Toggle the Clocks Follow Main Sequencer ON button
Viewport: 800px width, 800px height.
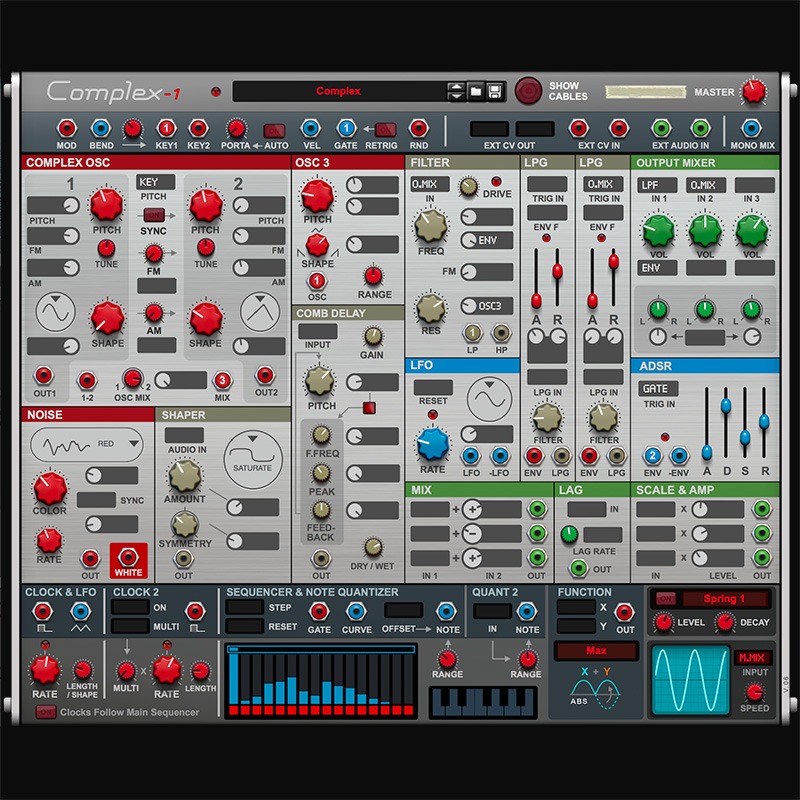45,712
